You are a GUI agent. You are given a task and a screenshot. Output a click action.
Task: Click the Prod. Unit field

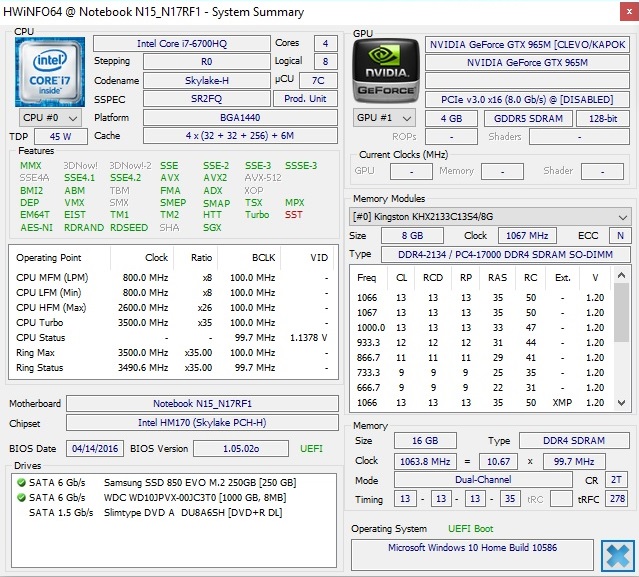point(305,99)
